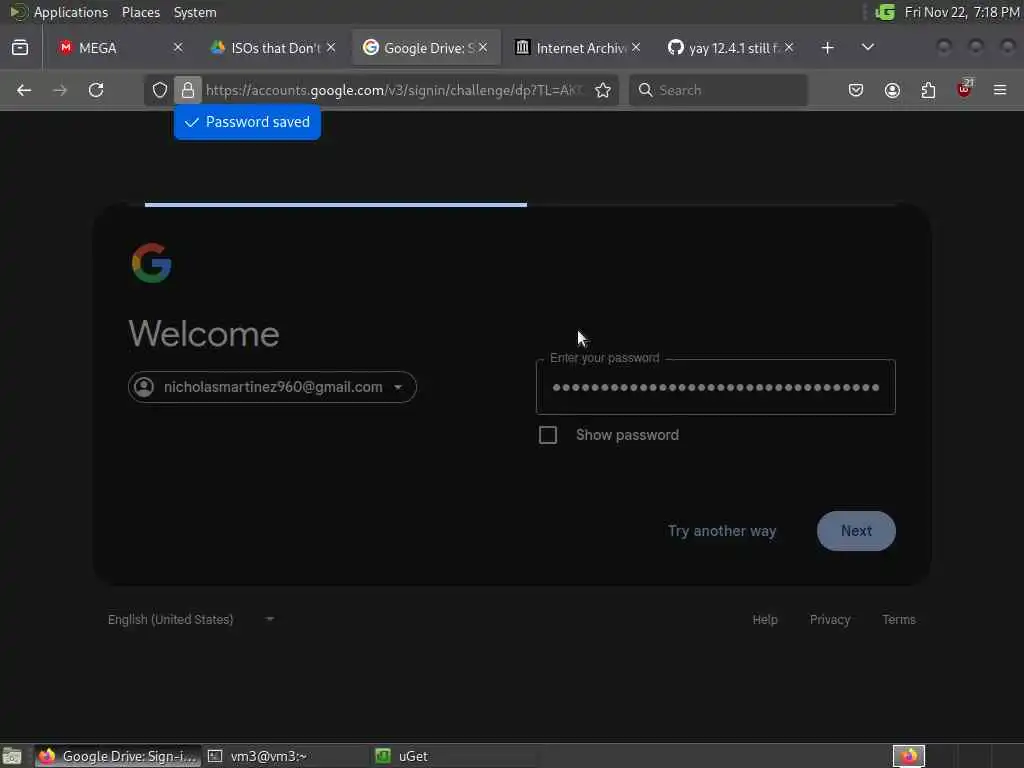Select Google Drive Sign-in taskbar window

point(118,756)
